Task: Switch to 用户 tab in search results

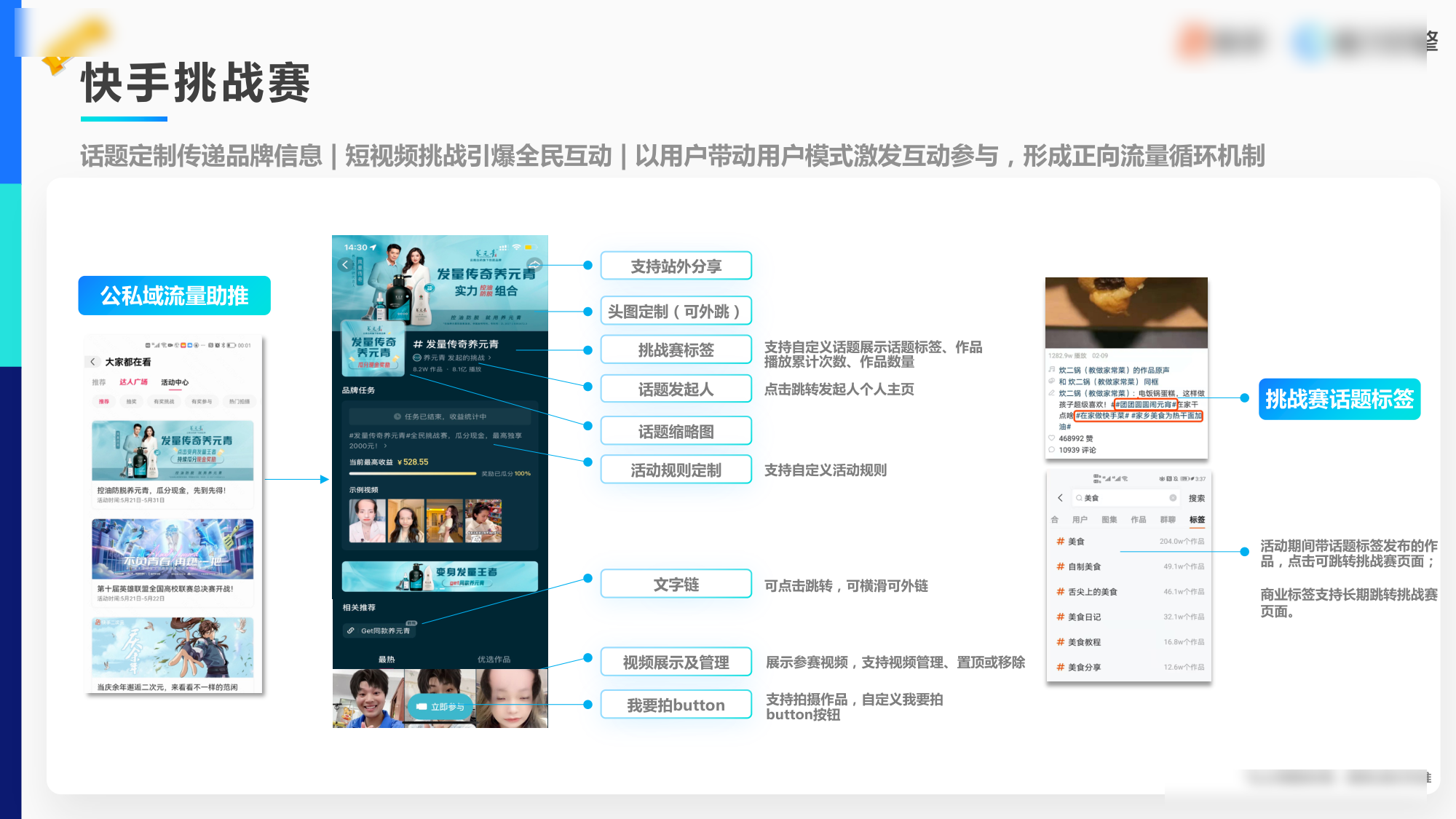Action: coord(1080,520)
